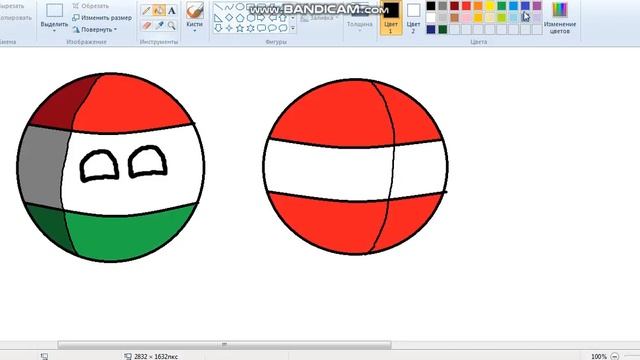Image resolution: width=640 pixels, height=360 pixels.
Task: Expand the shapes gallery with bottom arrow
Action: click(293, 29)
